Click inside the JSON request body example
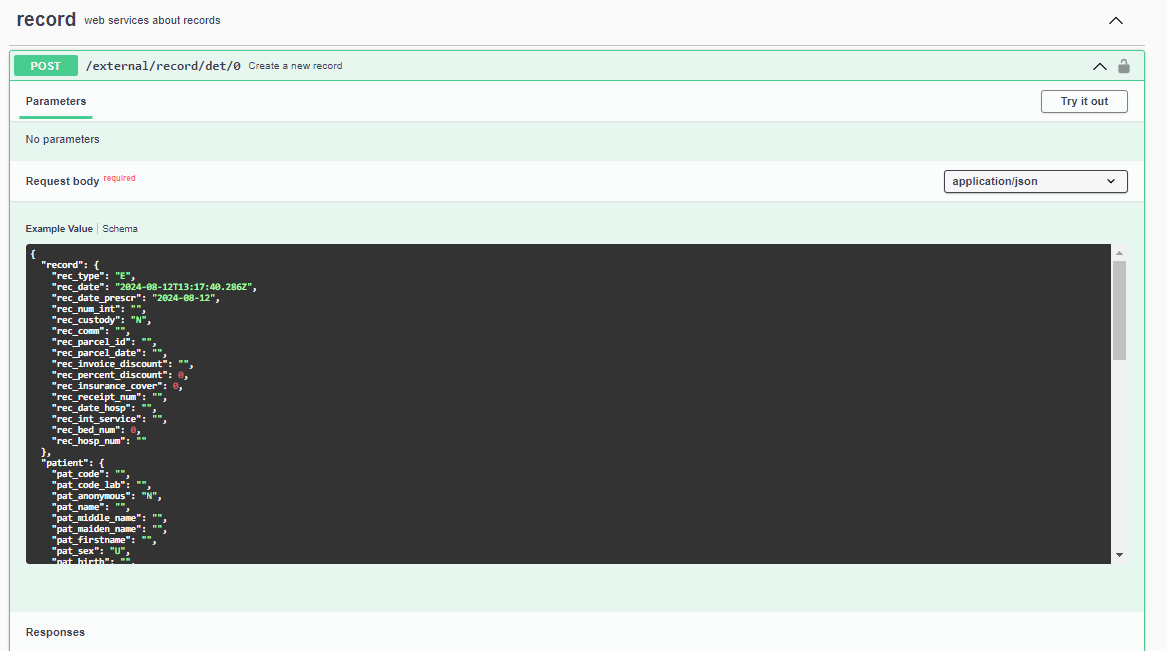 (500, 400)
